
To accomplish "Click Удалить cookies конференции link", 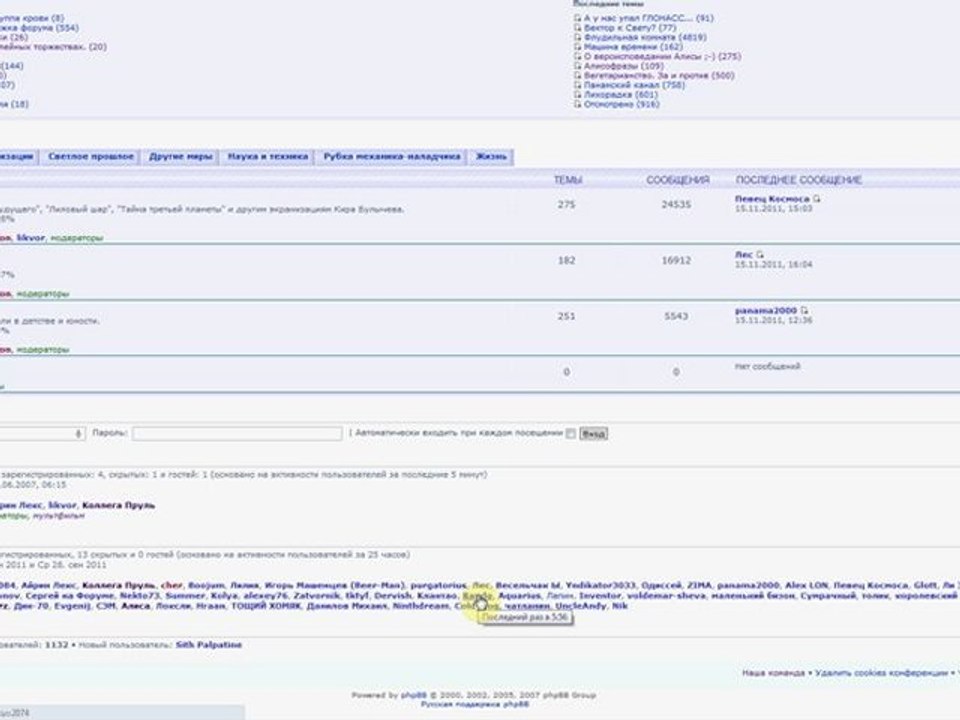I will (881, 673).
